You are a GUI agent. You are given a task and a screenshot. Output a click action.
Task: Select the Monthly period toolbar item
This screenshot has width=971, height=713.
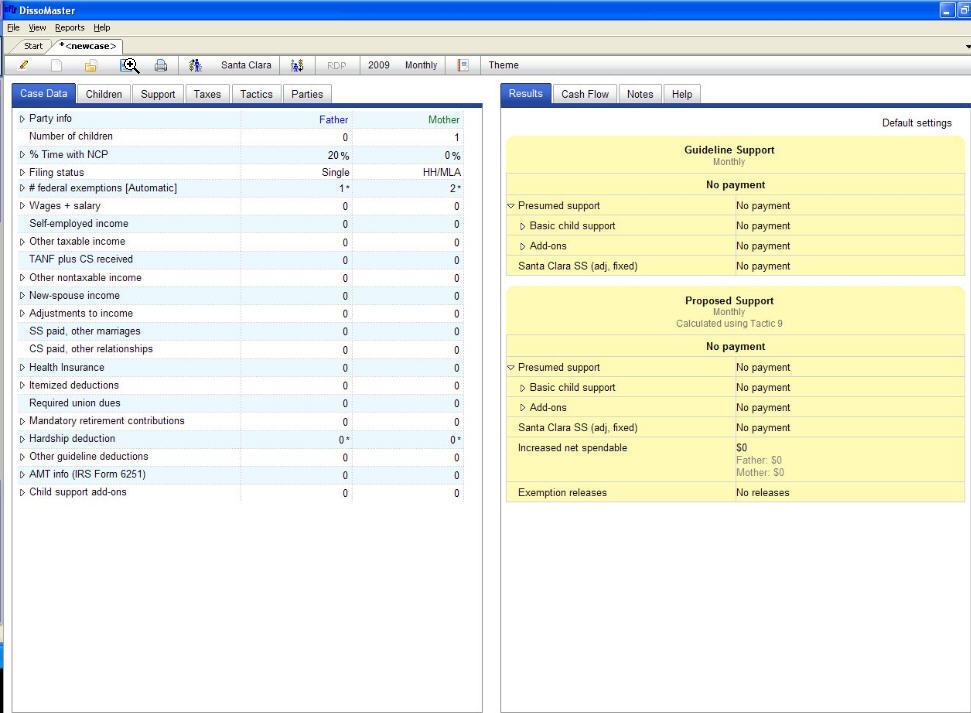[421, 65]
